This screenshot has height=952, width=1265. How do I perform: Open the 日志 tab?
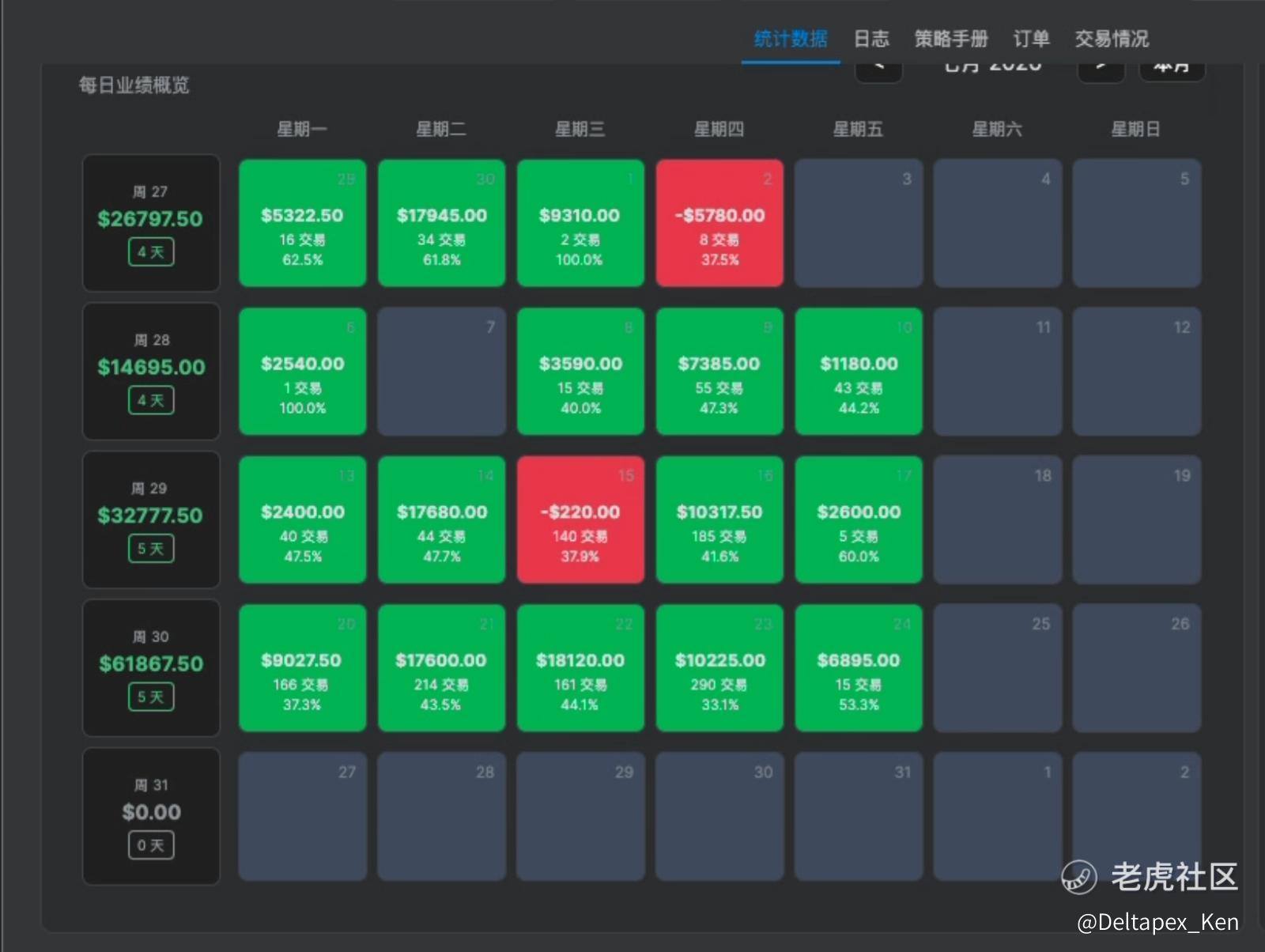click(871, 39)
